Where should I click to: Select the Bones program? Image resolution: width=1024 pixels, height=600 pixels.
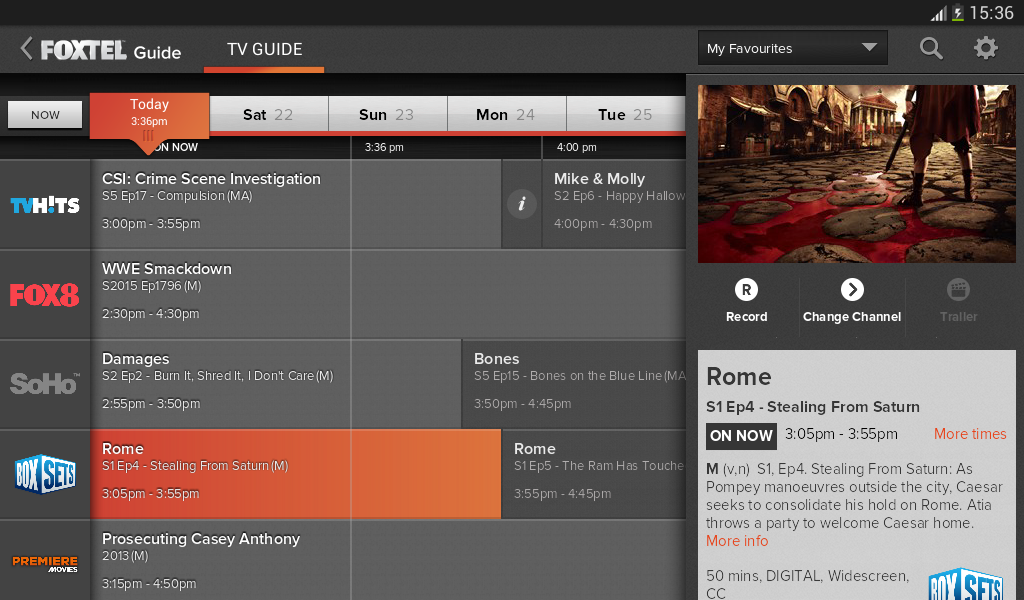pyautogui.click(x=574, y=384)
